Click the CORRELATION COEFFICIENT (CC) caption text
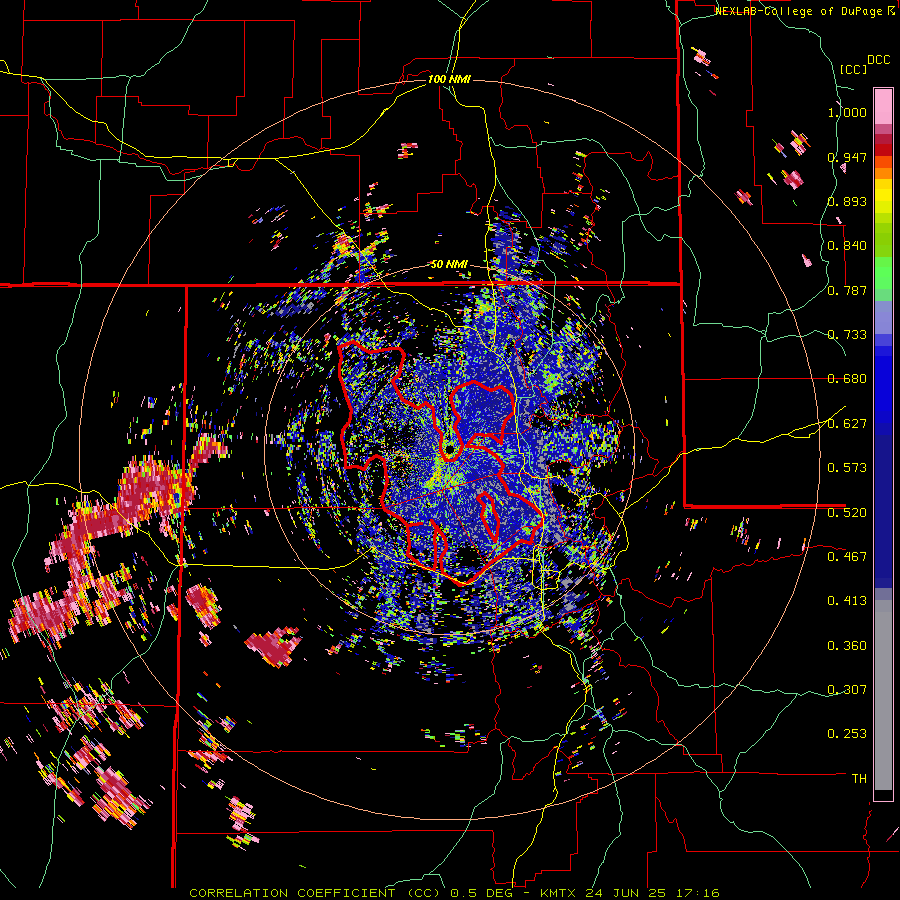The image size is (900, 900). coord(315,893)
